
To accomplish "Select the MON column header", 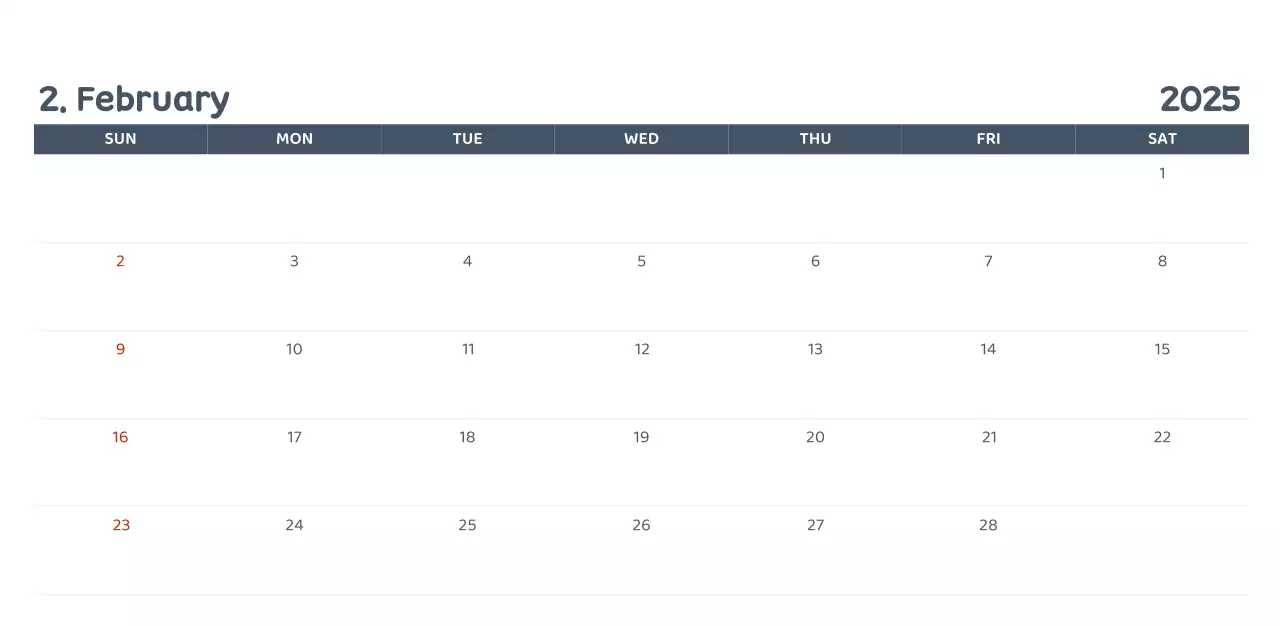I will tap(294, 139).
